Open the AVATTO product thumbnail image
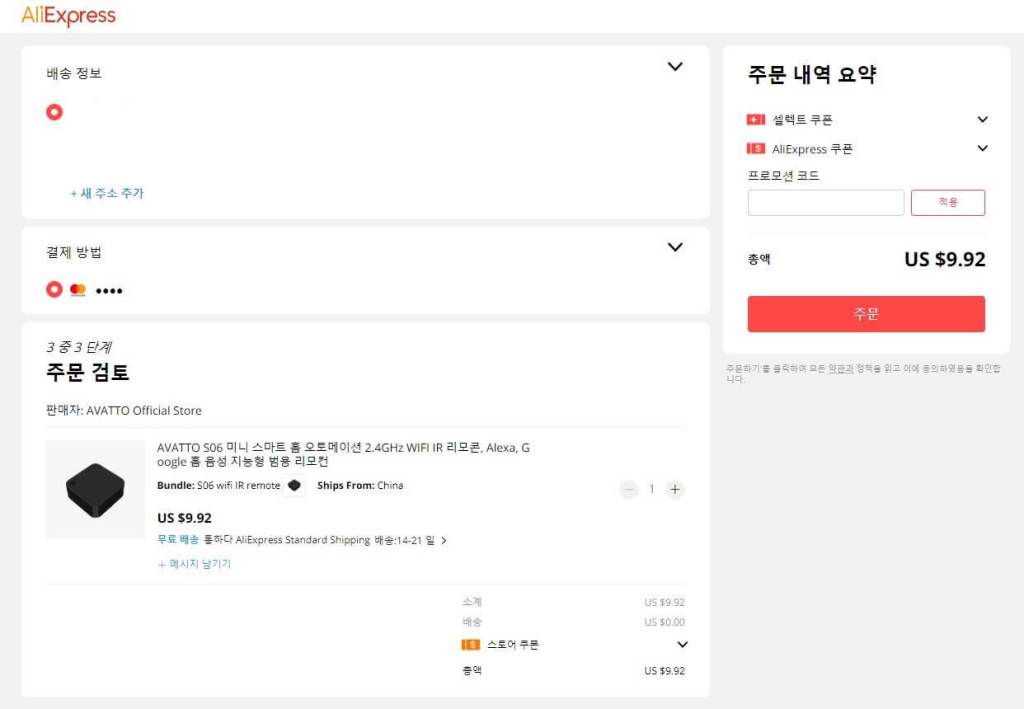Screen dimensions: 1024x709 tap(95, 490)
